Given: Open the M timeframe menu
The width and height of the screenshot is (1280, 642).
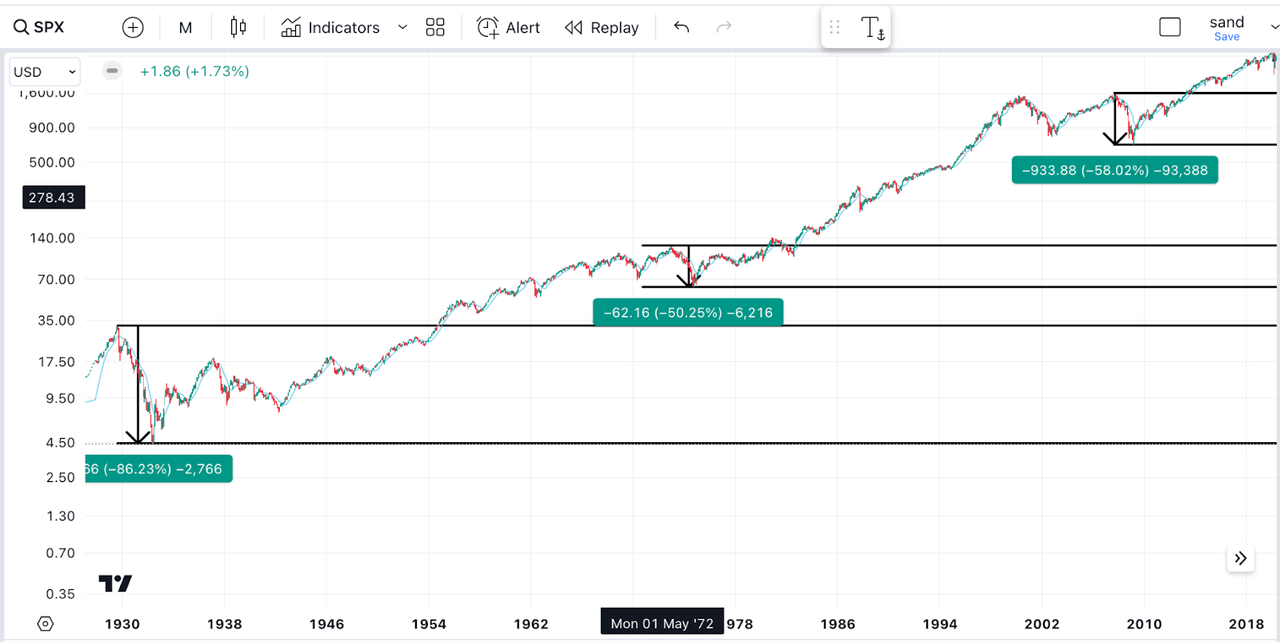Looking at the screenshot, I should tap(185, 27).
